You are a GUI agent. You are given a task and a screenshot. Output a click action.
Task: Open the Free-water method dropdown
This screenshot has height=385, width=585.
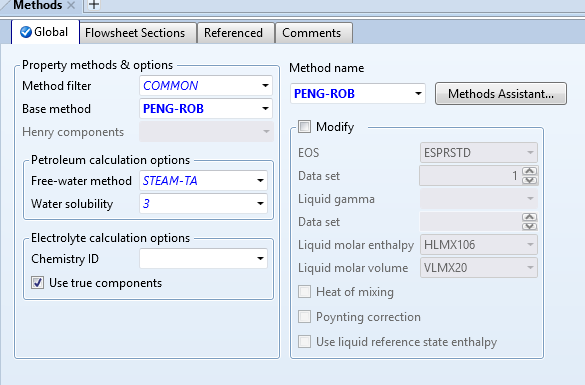point(260,181)
